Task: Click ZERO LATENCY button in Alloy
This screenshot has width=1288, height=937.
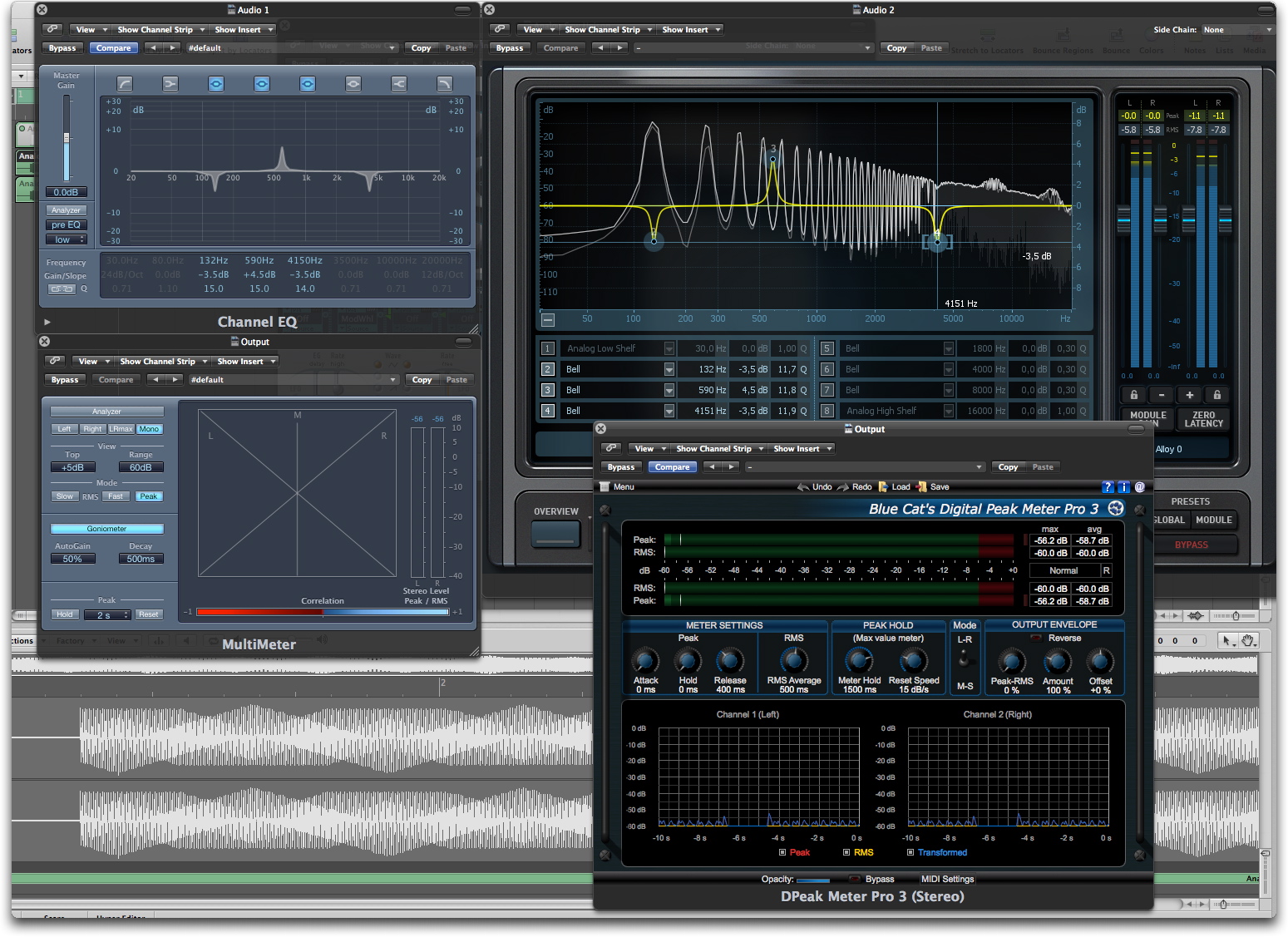Action: pyautogui.click(x=1203, y=419)
